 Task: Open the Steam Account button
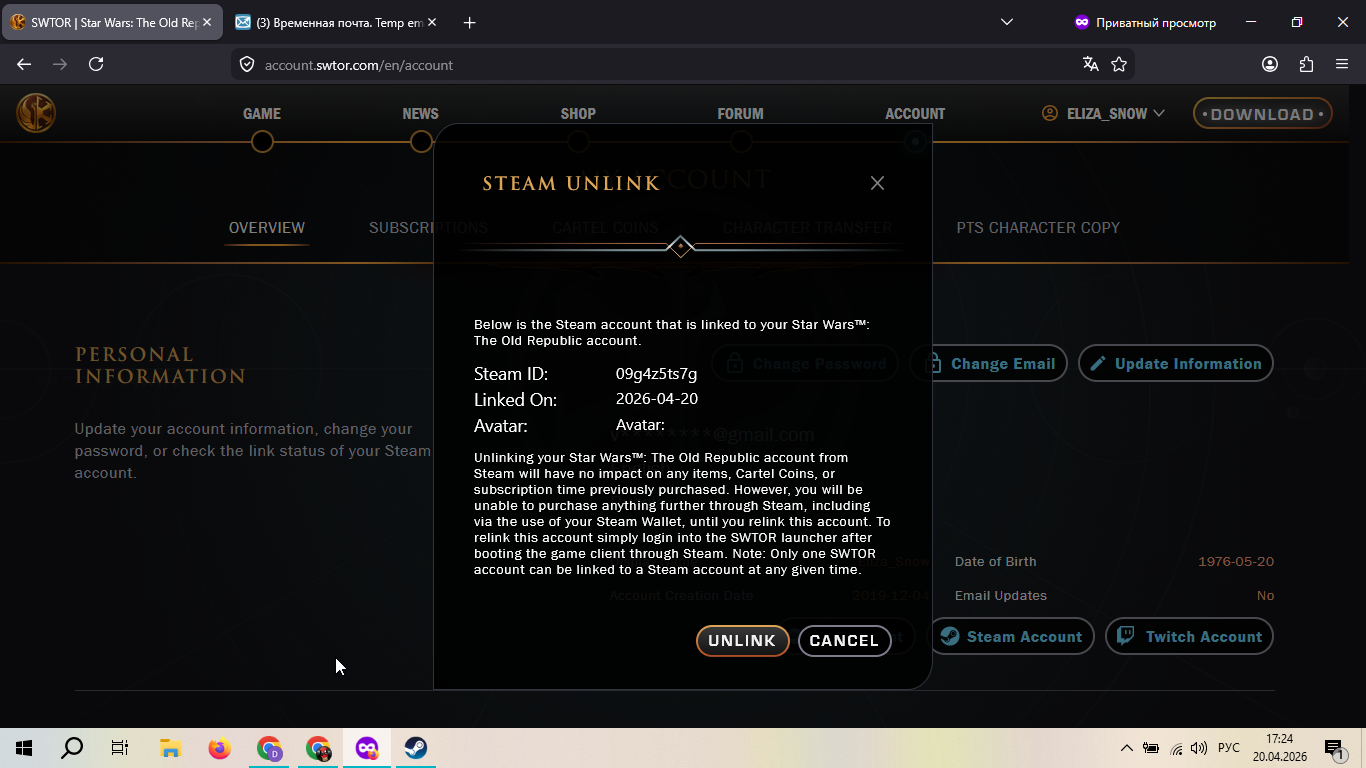point(1012,637)
